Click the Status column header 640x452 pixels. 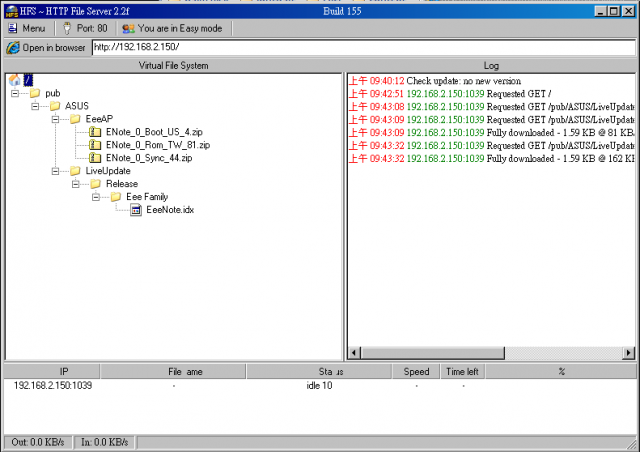pos(319,372)
